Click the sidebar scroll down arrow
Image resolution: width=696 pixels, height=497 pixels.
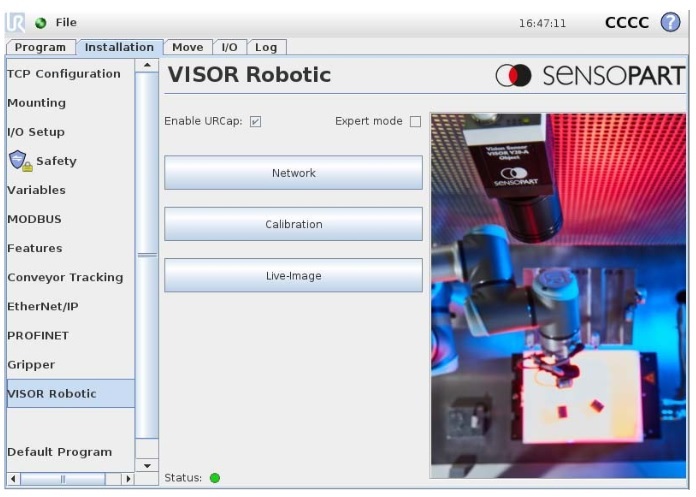click(x=147, y=465)
